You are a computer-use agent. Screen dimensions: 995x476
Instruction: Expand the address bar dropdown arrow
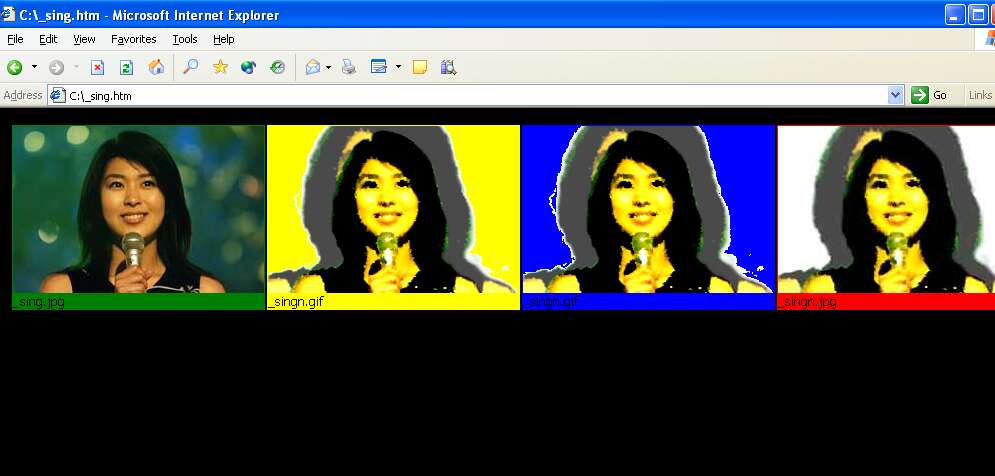coord(895,95)
